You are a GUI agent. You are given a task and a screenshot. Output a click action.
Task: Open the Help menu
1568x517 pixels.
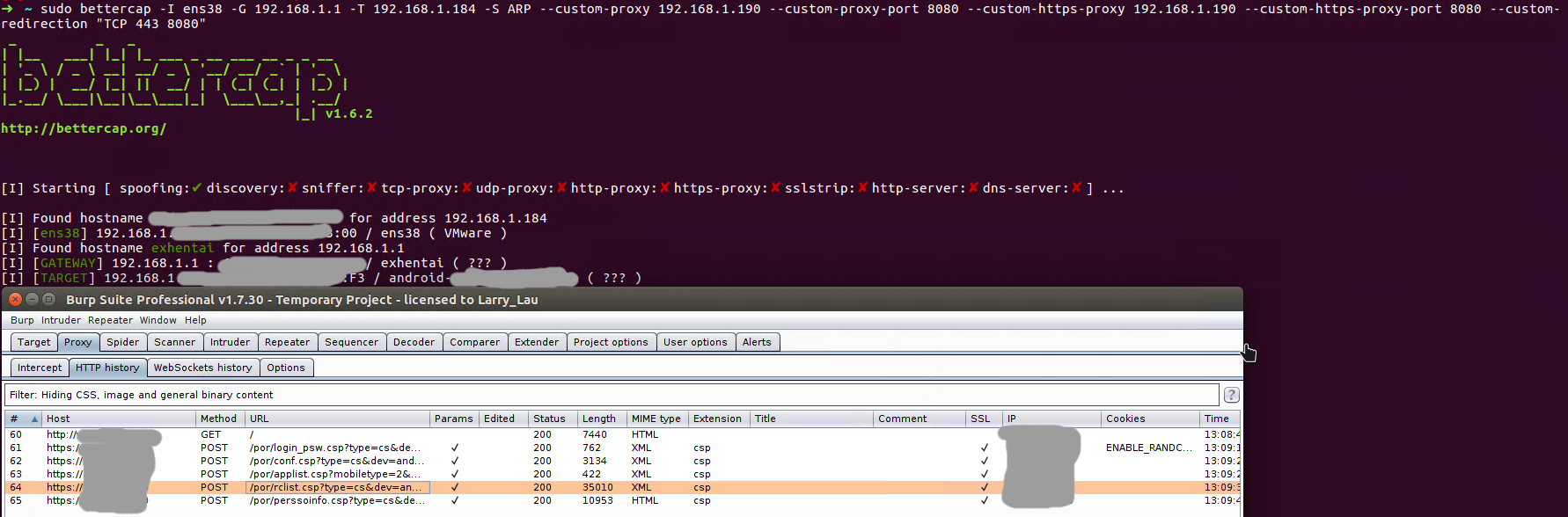click(x=195, y=321)
